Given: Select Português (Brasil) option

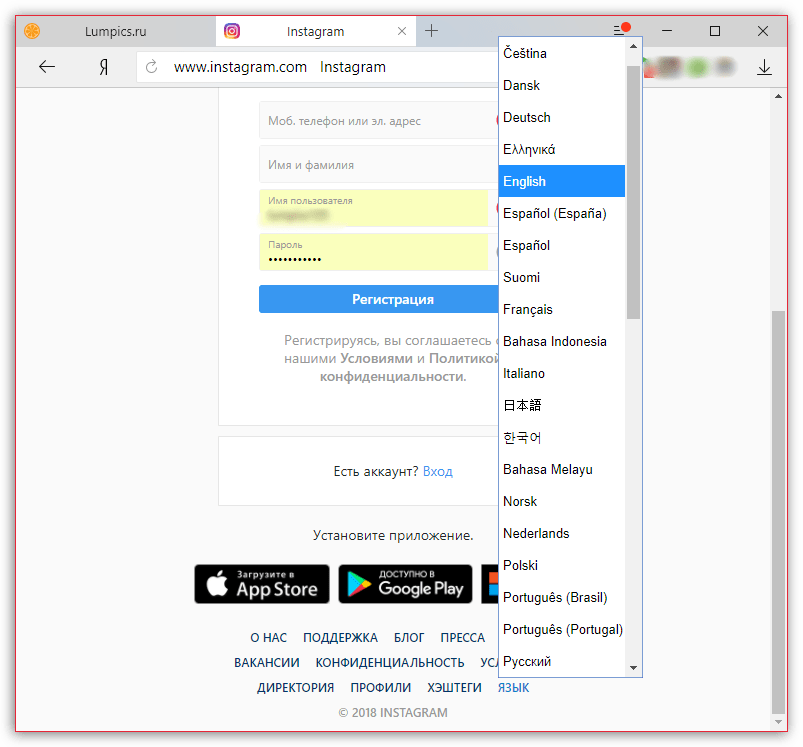Looking at the screenshot, I should pos(561,597).
